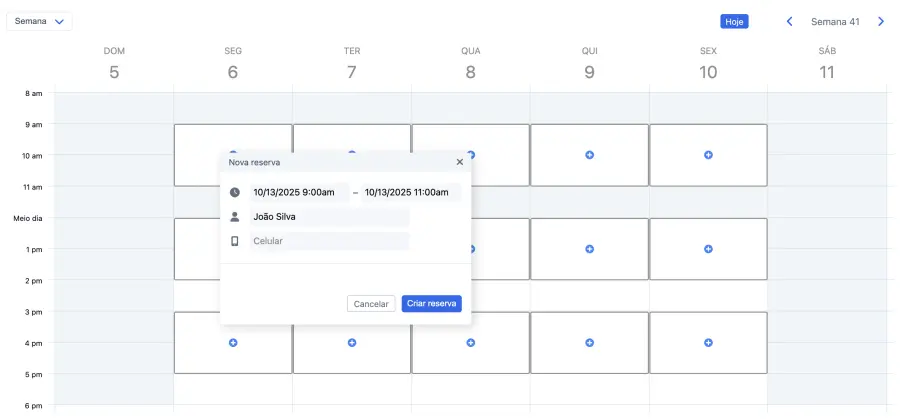
Task: Click plus icon in Friday morning slot
Action: (708, 155)
